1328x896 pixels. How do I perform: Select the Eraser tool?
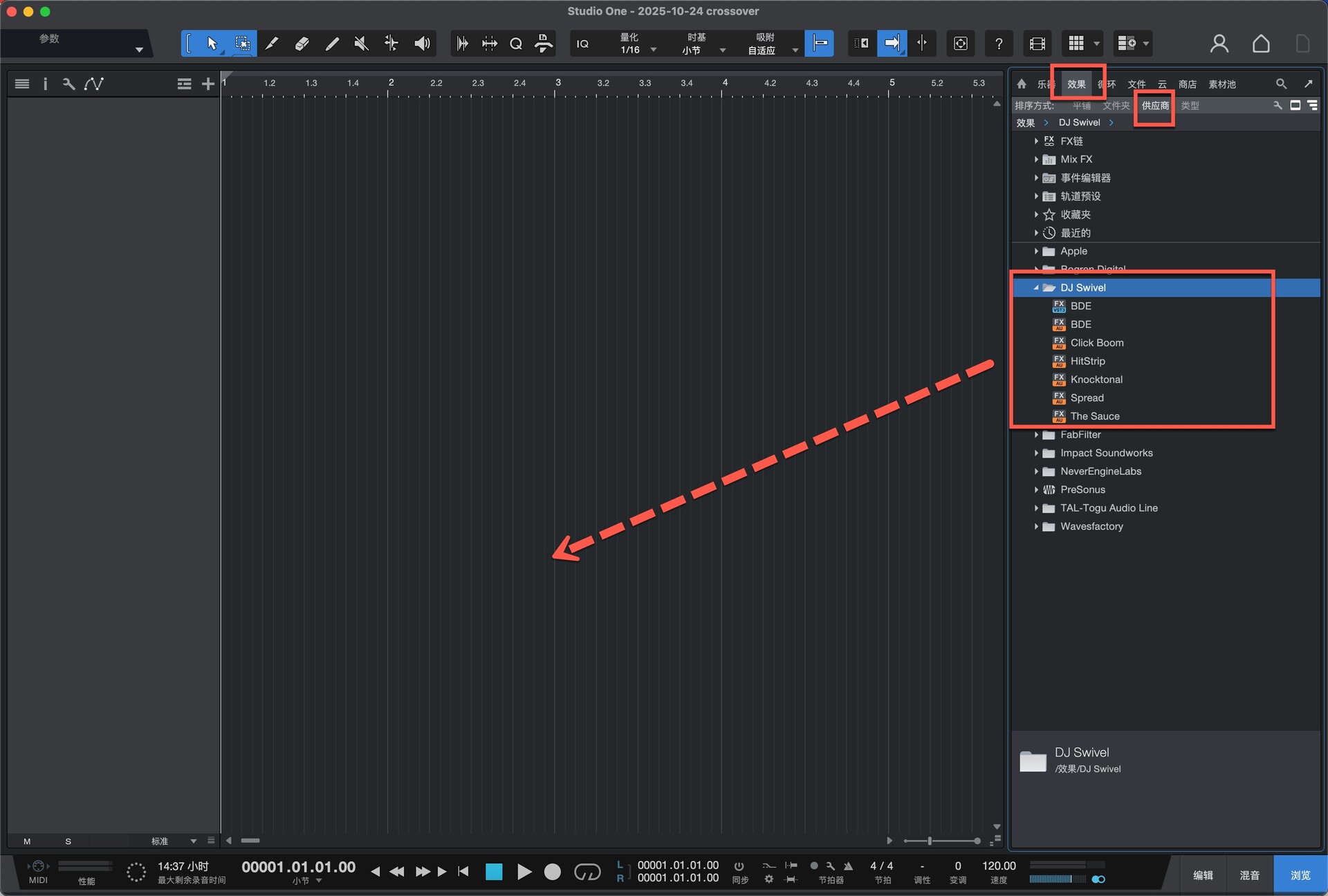(x=302, y=44)
